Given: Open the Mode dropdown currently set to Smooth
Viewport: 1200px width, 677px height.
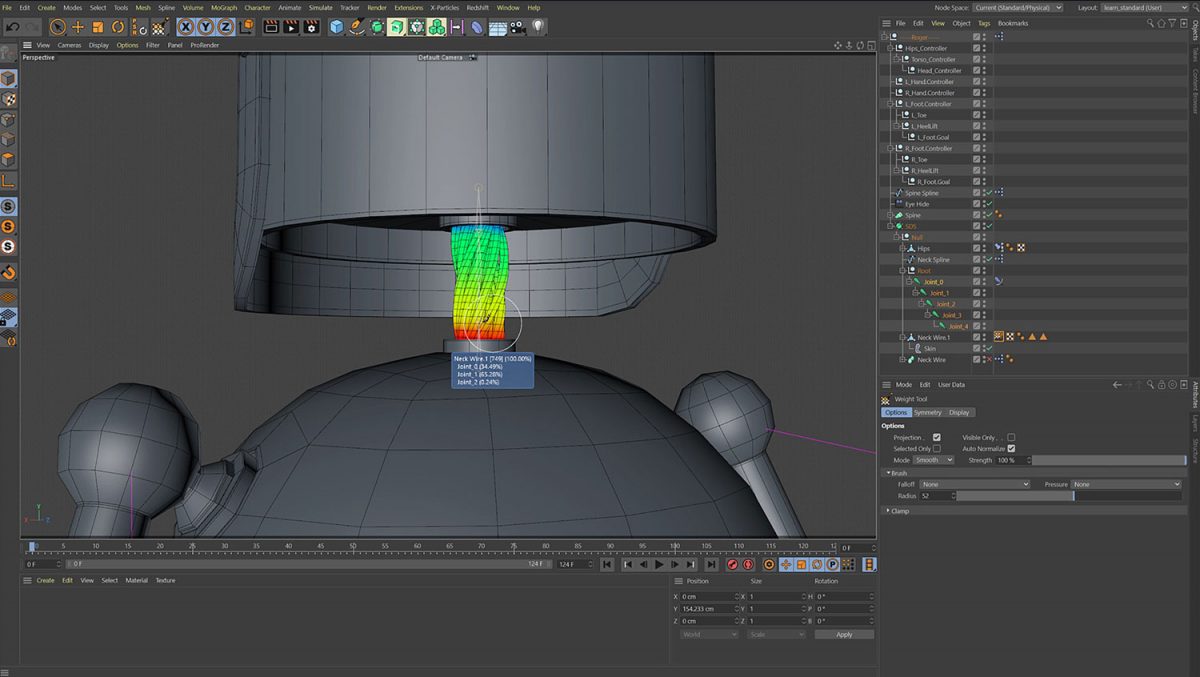Looking at the screenshot, I should (x=935, y=460).
